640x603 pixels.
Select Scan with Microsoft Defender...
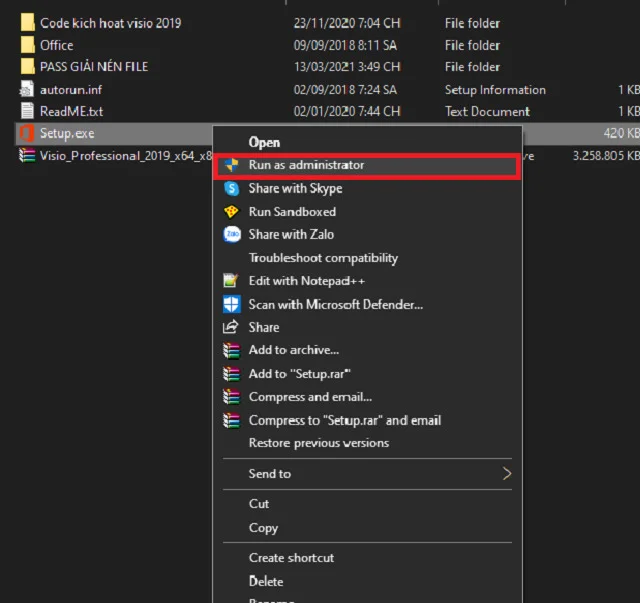click(x=367, y=304)
